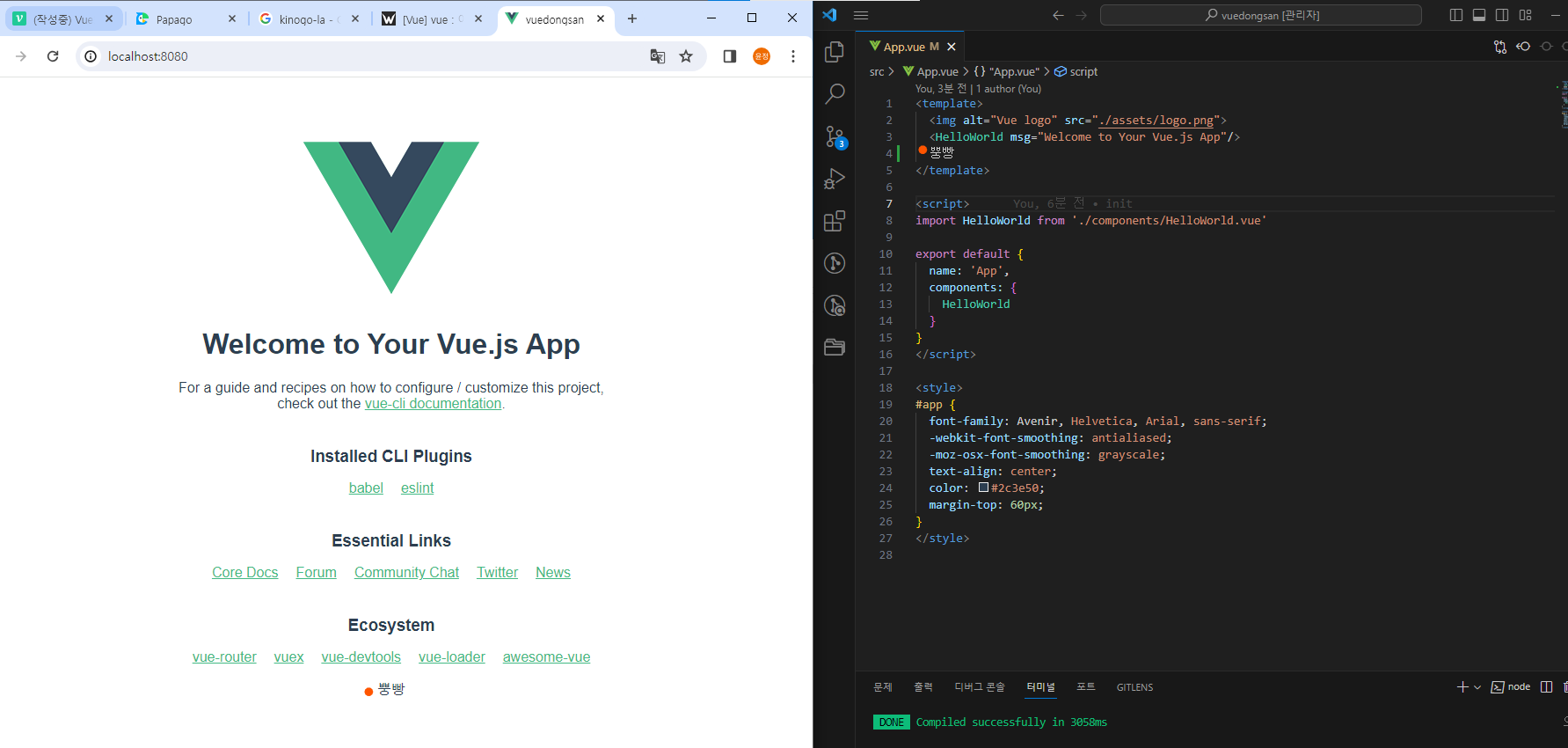Toggle the secondary side bar layout
Image resolution: width=1568 pixels, height=748 pixels.
pyautogui.click(x=1502, y=15)
